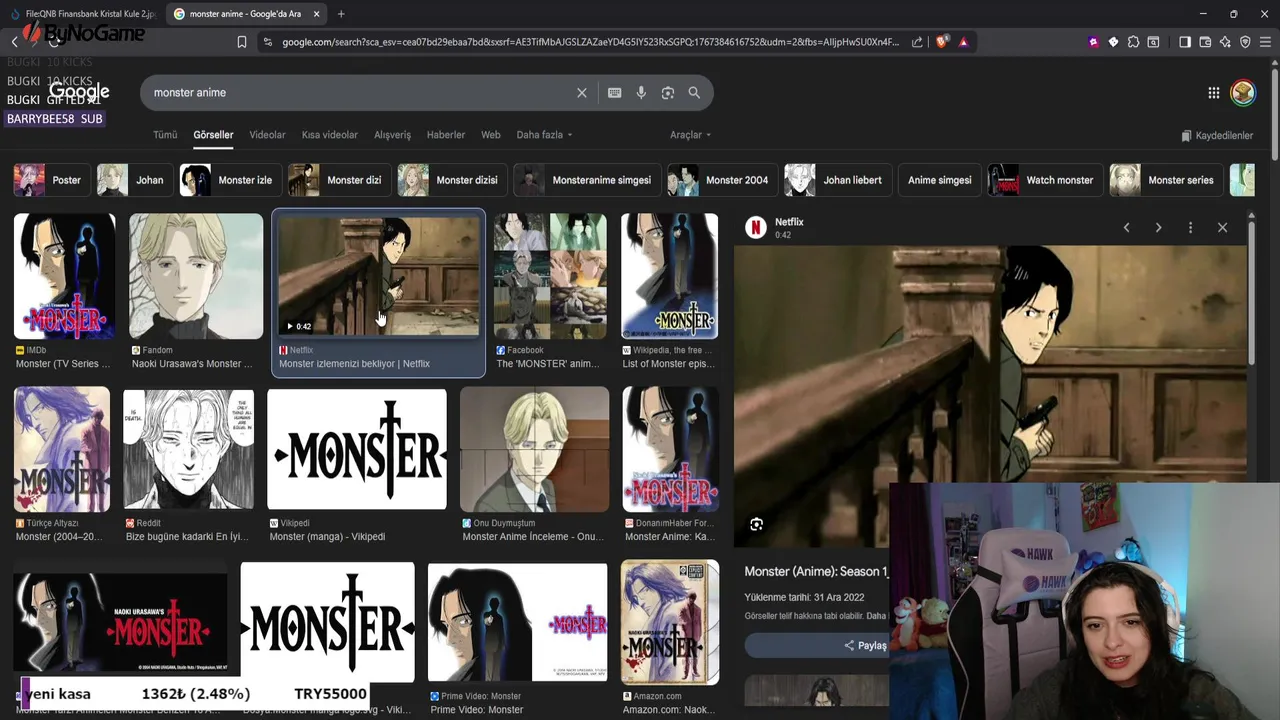Click the browser address bar URL
This screenshot has height=720, width=1280.
pos(590,42)
